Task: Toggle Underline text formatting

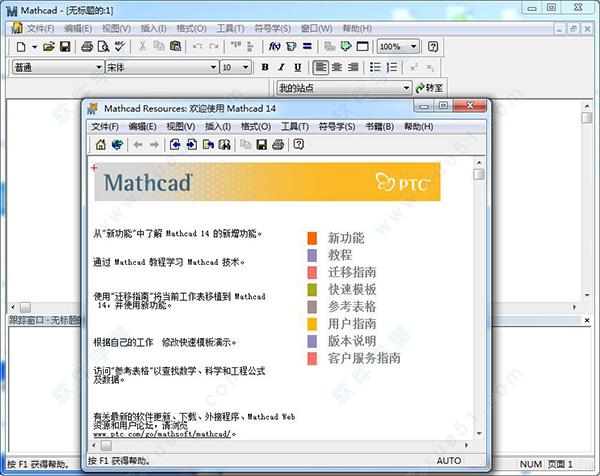Action: point(296,68)
